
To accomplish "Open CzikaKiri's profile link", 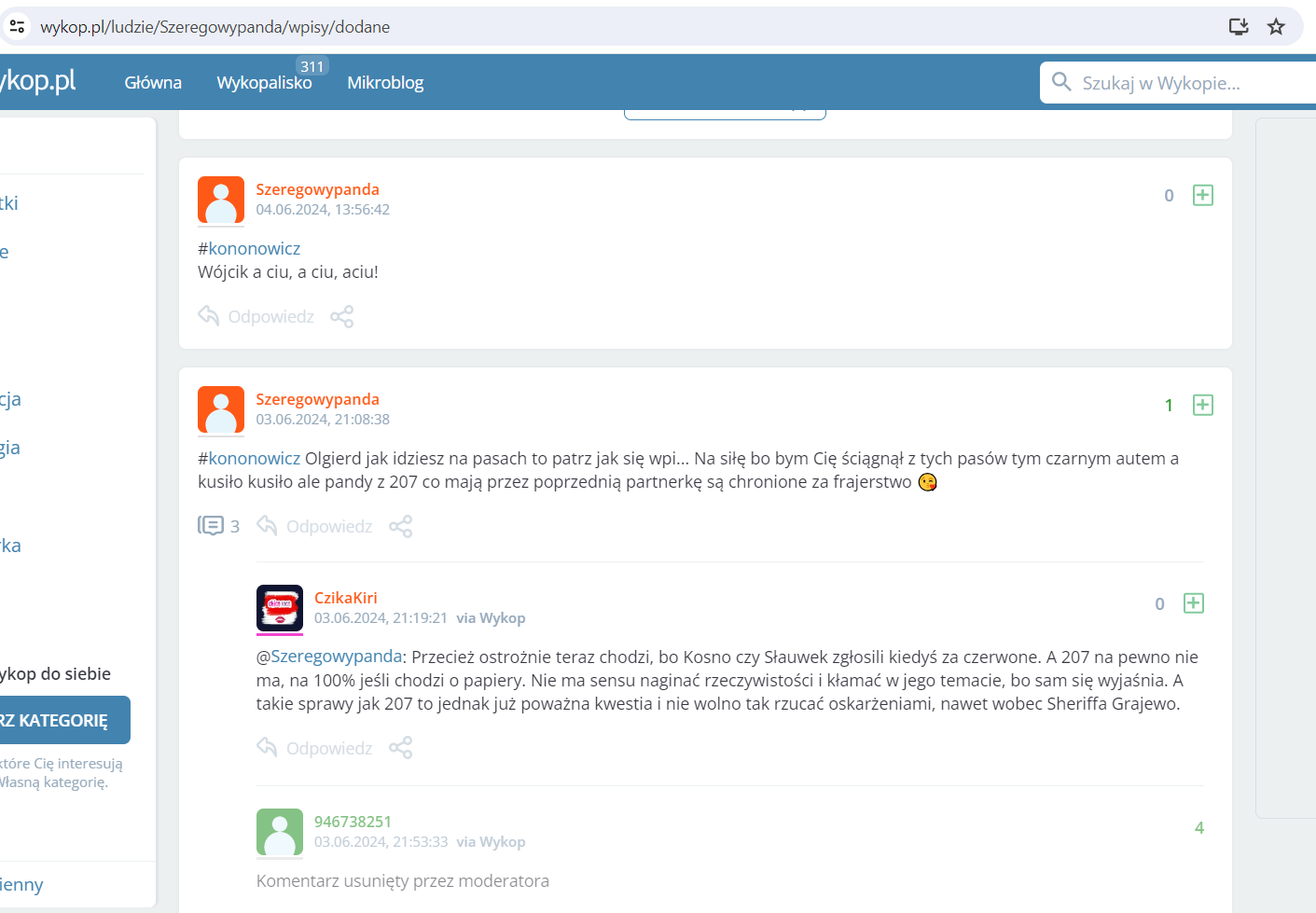I will click(346, 598).
